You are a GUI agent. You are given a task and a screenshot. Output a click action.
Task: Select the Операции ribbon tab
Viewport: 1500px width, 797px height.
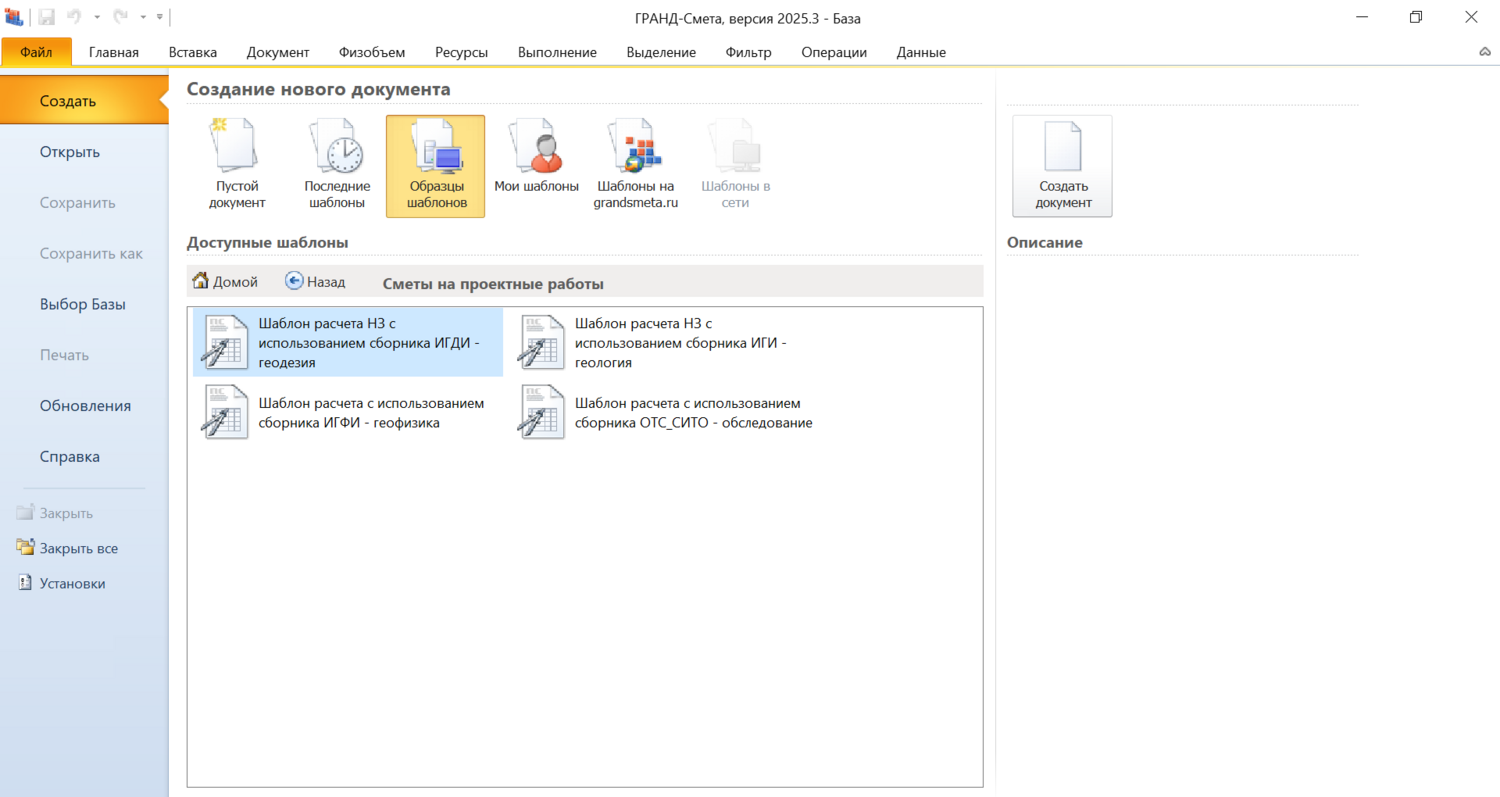[834, 52]
